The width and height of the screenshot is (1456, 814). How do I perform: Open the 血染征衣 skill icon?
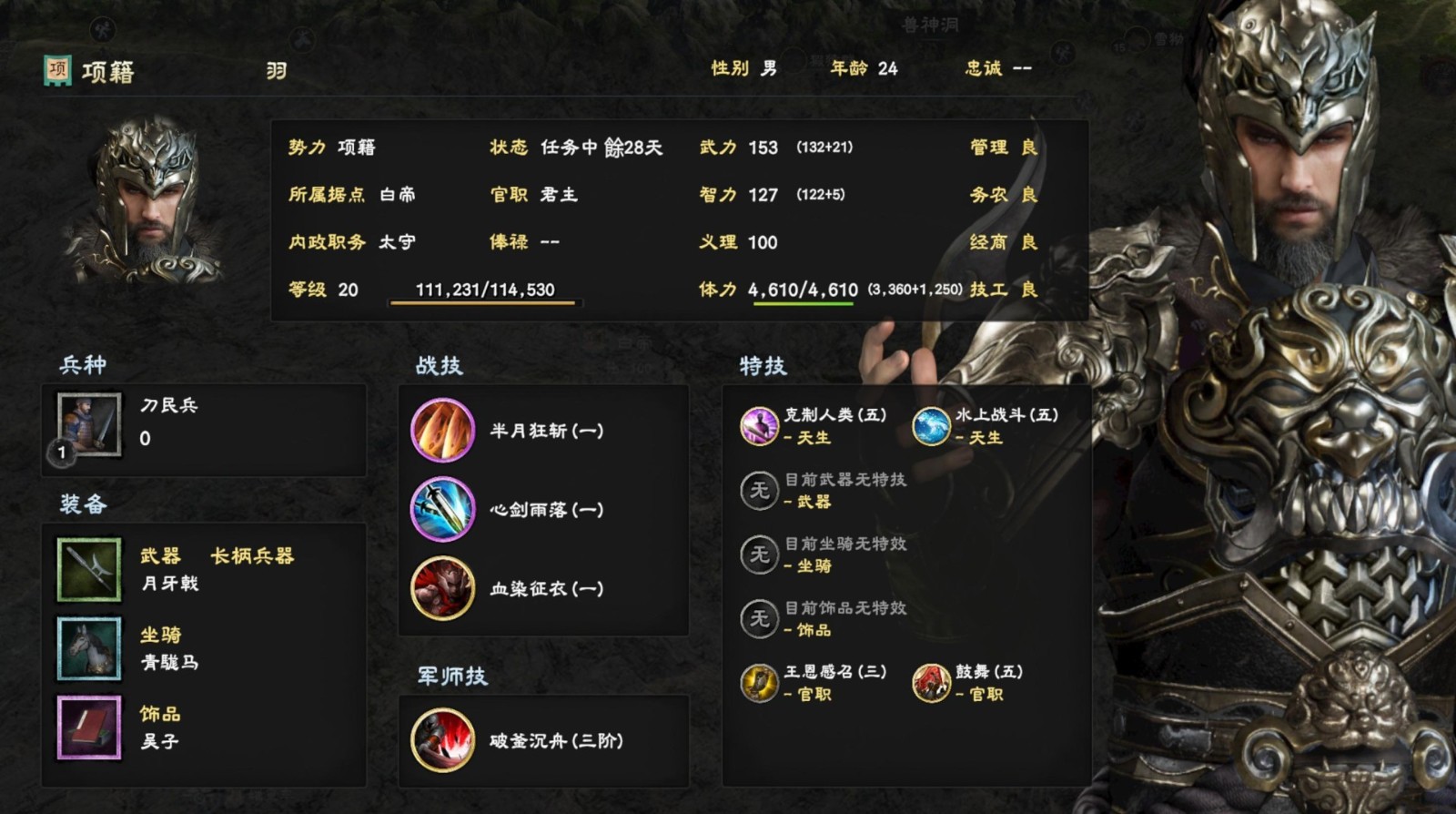443,588
